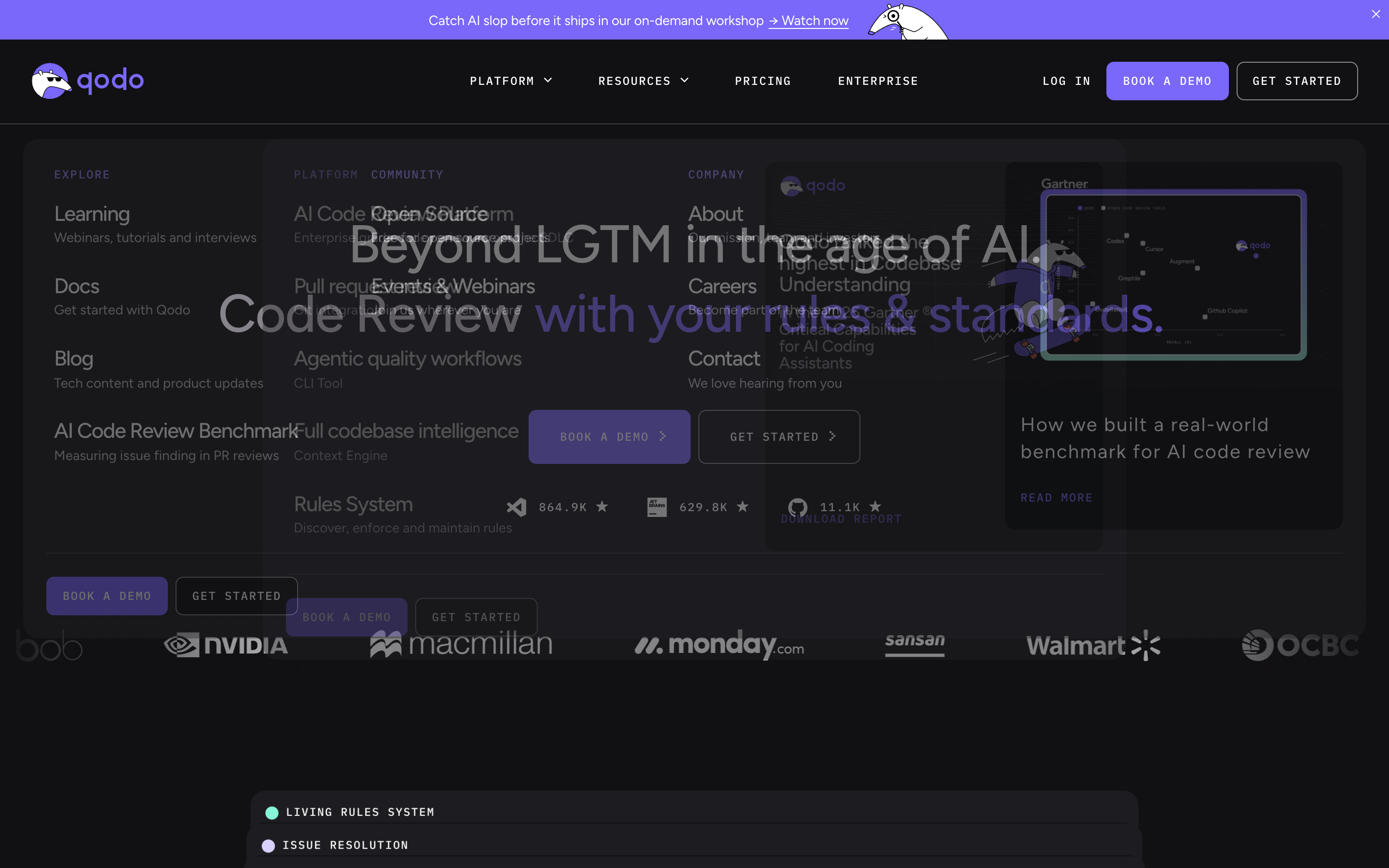
Task: Click the VS Code icon next to 864.9K
Action: click(x=517, y=507)
